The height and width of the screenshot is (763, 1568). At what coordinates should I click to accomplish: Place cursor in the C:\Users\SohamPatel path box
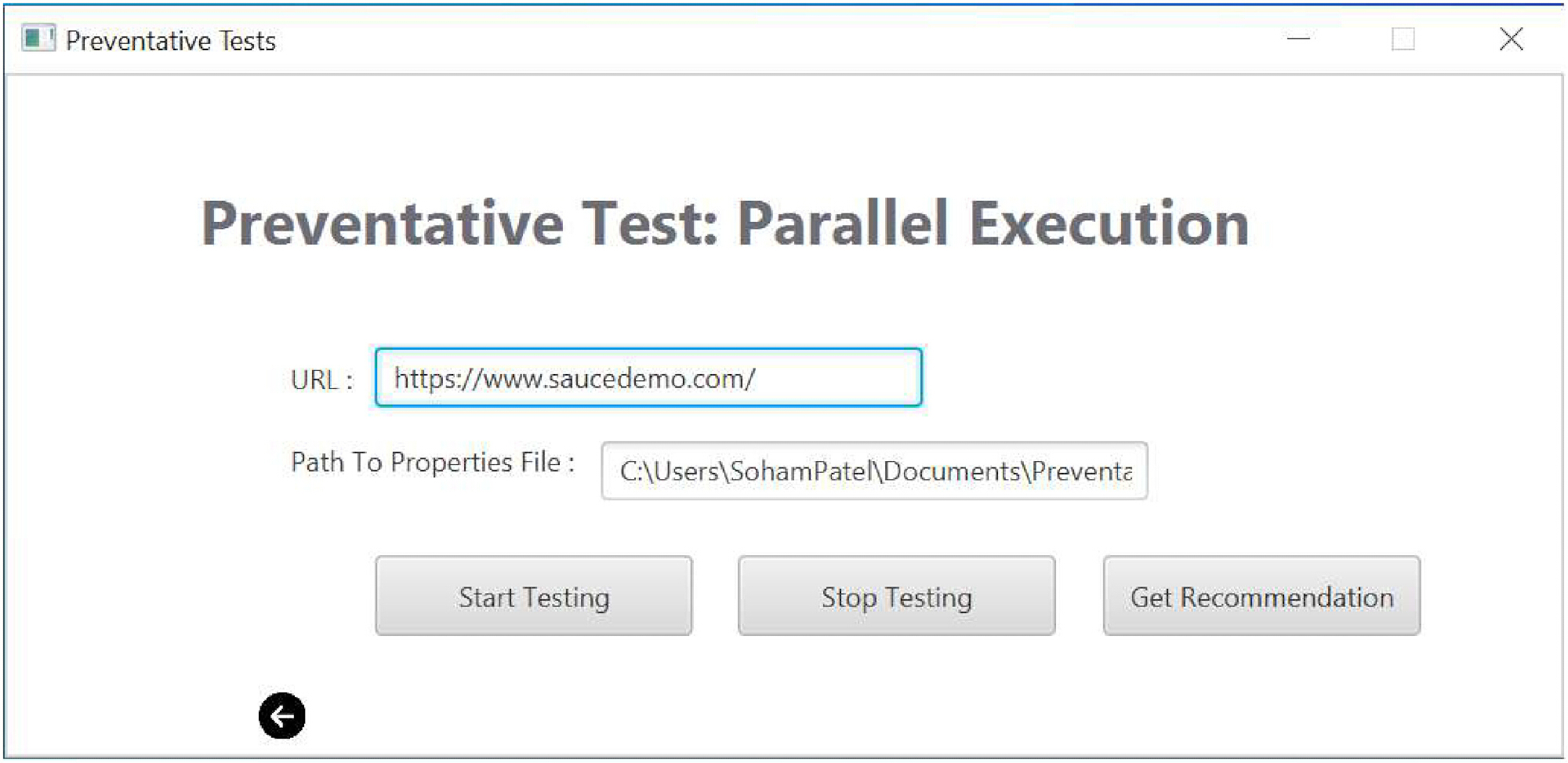point(875,471)
